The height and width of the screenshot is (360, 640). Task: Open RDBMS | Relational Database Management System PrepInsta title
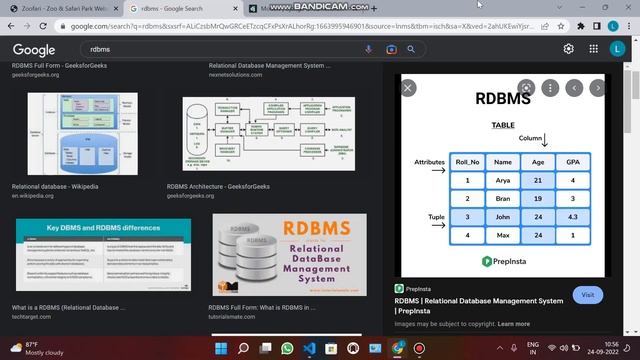click(x=479, y=306)
